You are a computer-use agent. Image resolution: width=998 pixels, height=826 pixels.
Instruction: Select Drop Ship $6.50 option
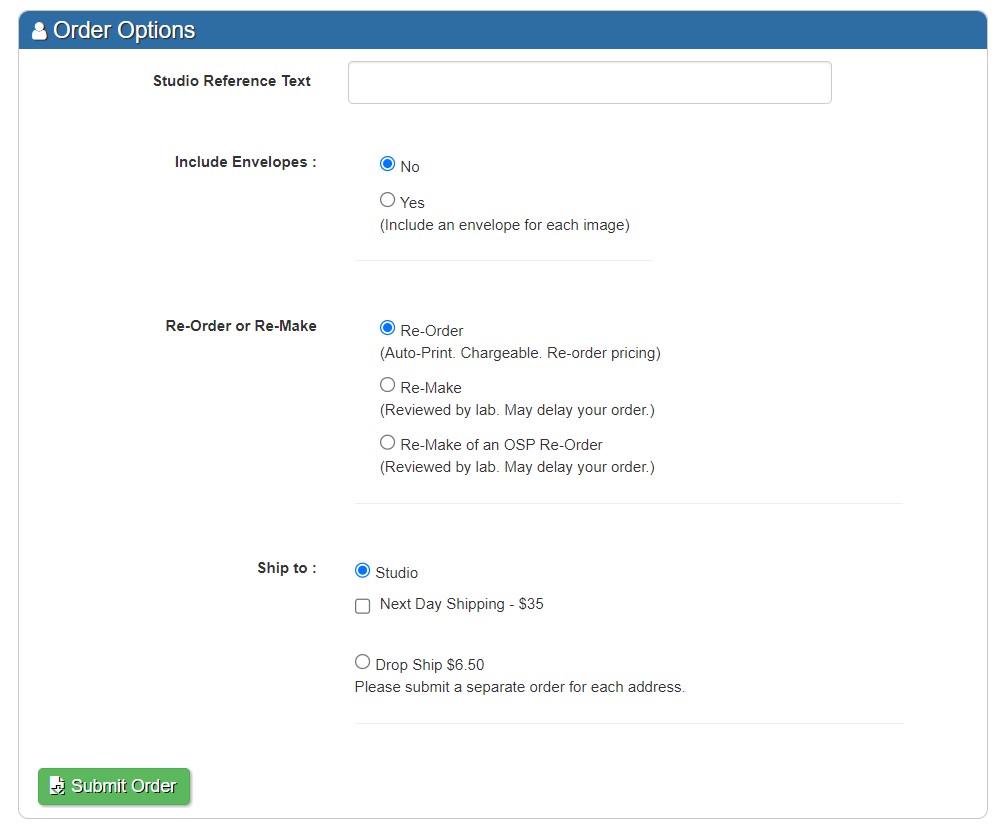362,662
